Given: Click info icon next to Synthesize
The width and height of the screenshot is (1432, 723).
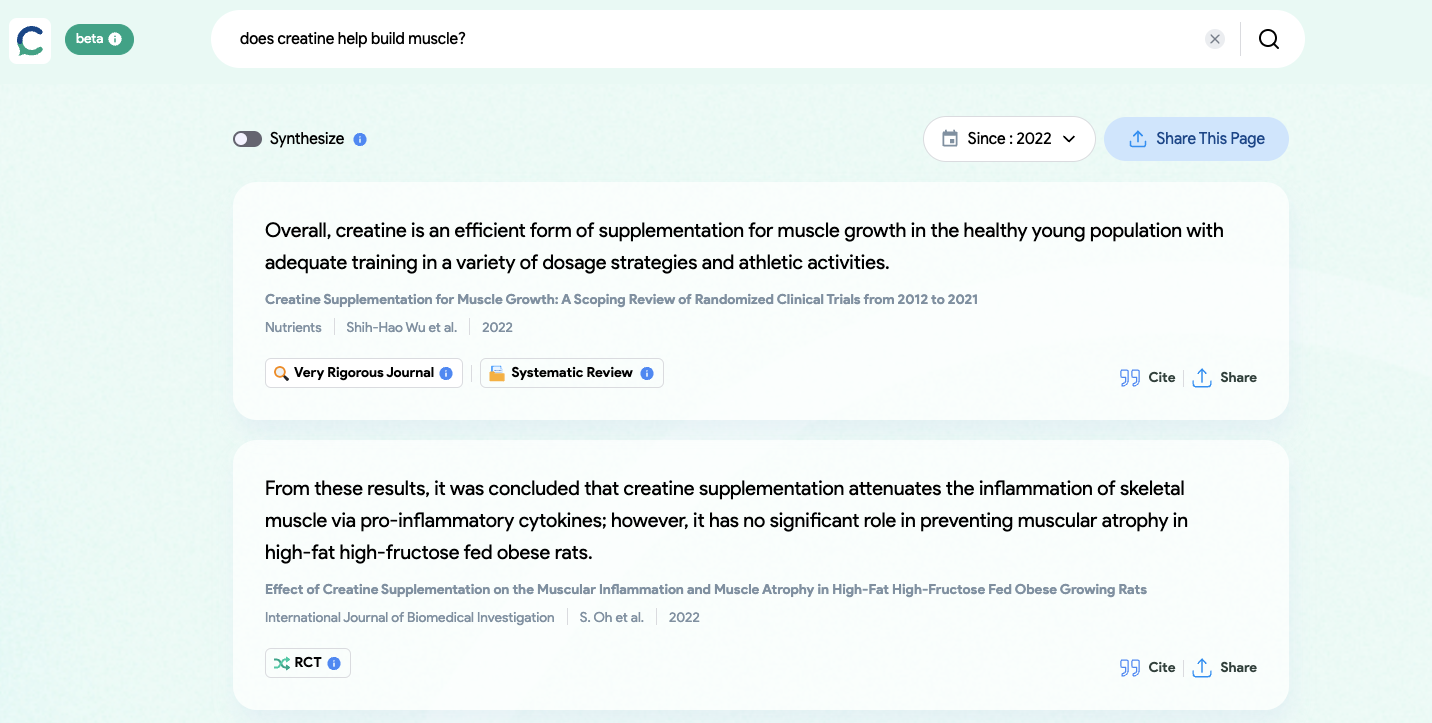Looking at the screenshot, I should [360, 139].
